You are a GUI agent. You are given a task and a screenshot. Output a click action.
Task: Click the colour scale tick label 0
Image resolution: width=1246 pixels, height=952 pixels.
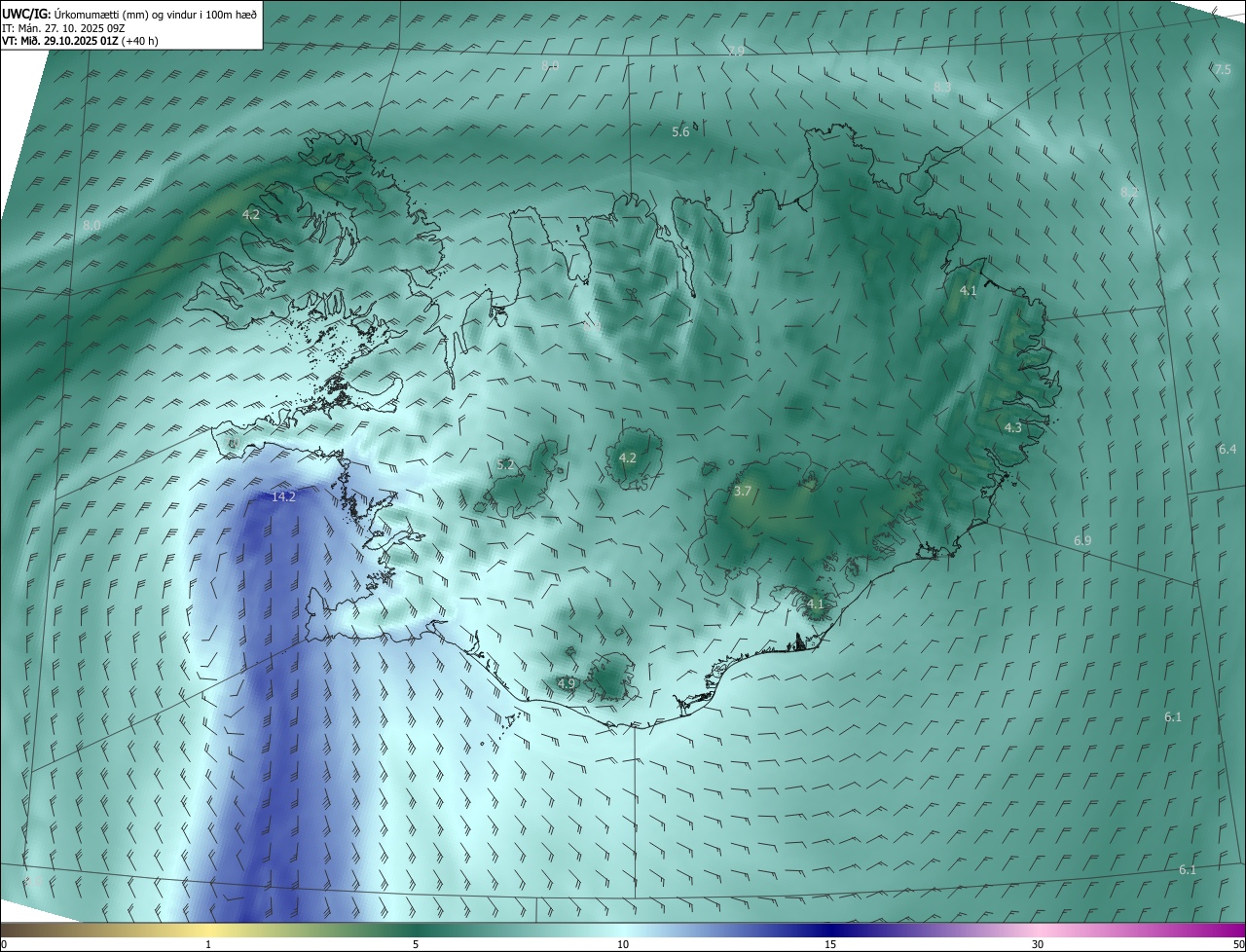[4, 945]
